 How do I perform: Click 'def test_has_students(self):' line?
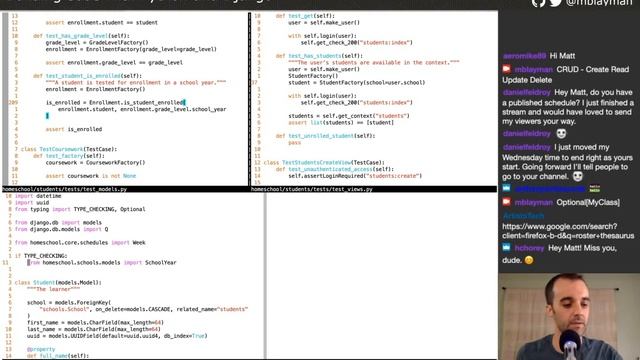click(x=319, y=56)
